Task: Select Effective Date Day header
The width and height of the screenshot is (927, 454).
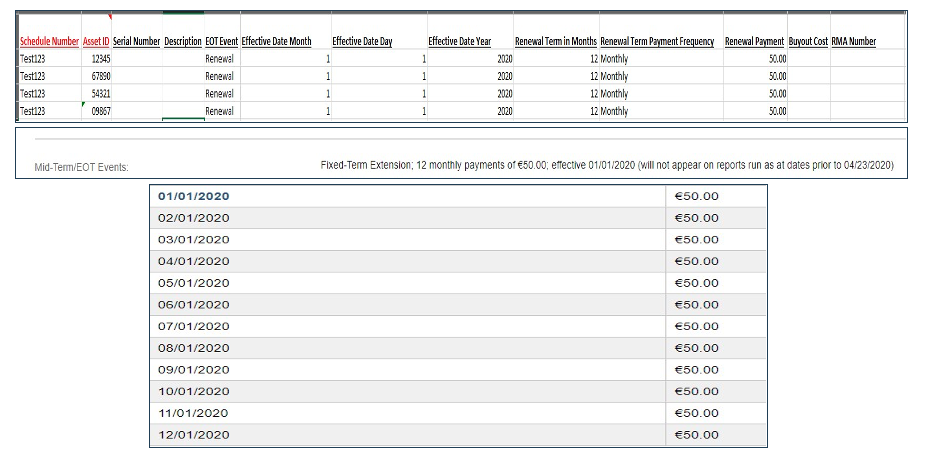Action: [x=362, y=42]
